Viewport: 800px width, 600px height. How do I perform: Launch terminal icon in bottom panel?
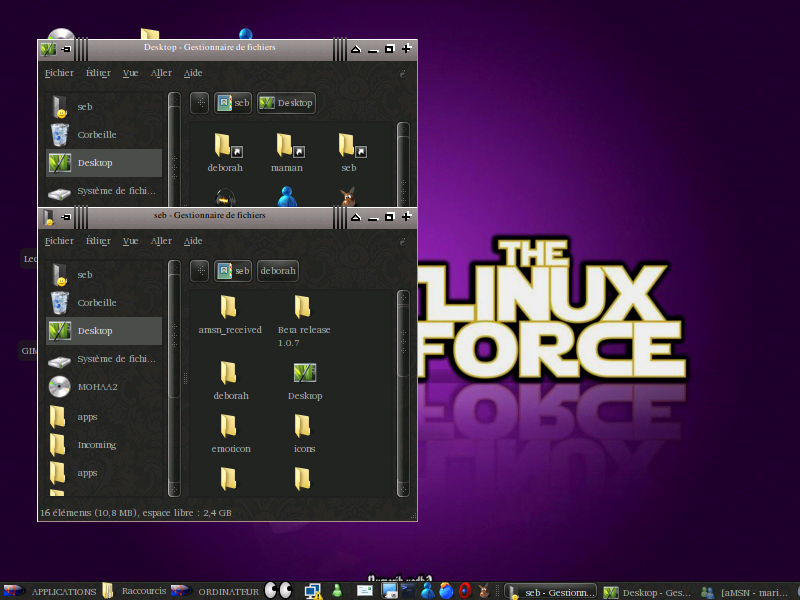coord(408,591)
